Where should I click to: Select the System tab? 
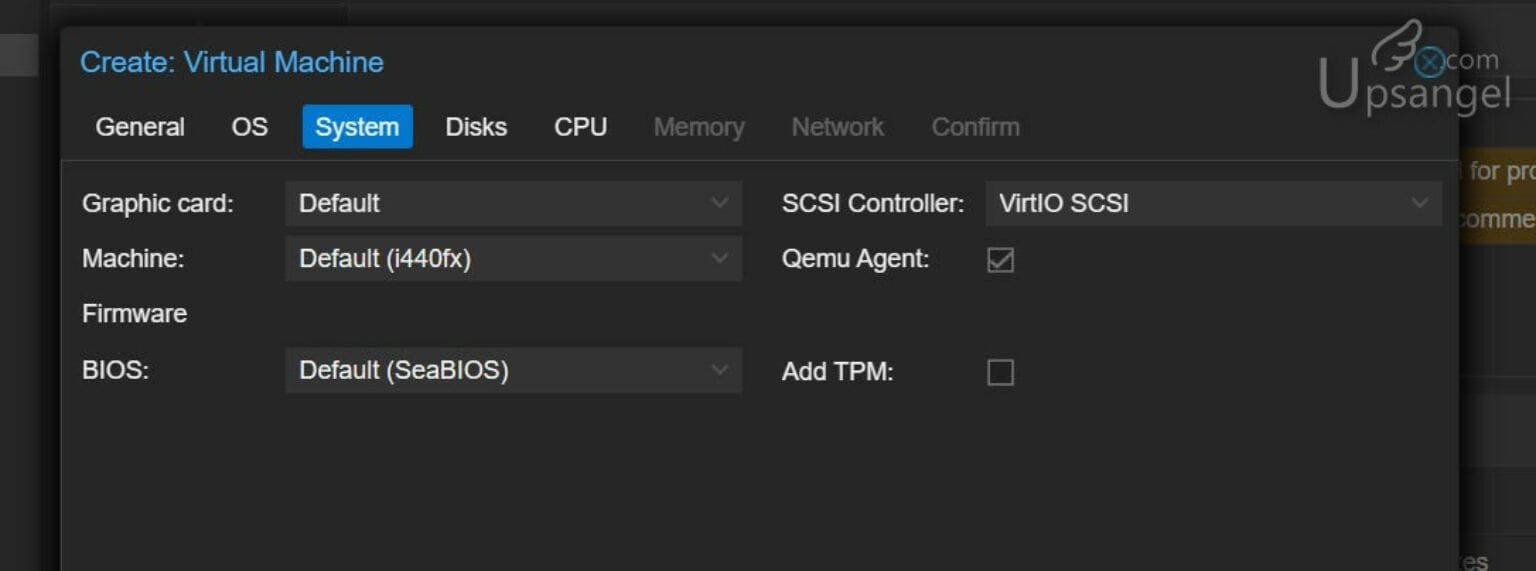pyautogui.click(x=357, y=127)
